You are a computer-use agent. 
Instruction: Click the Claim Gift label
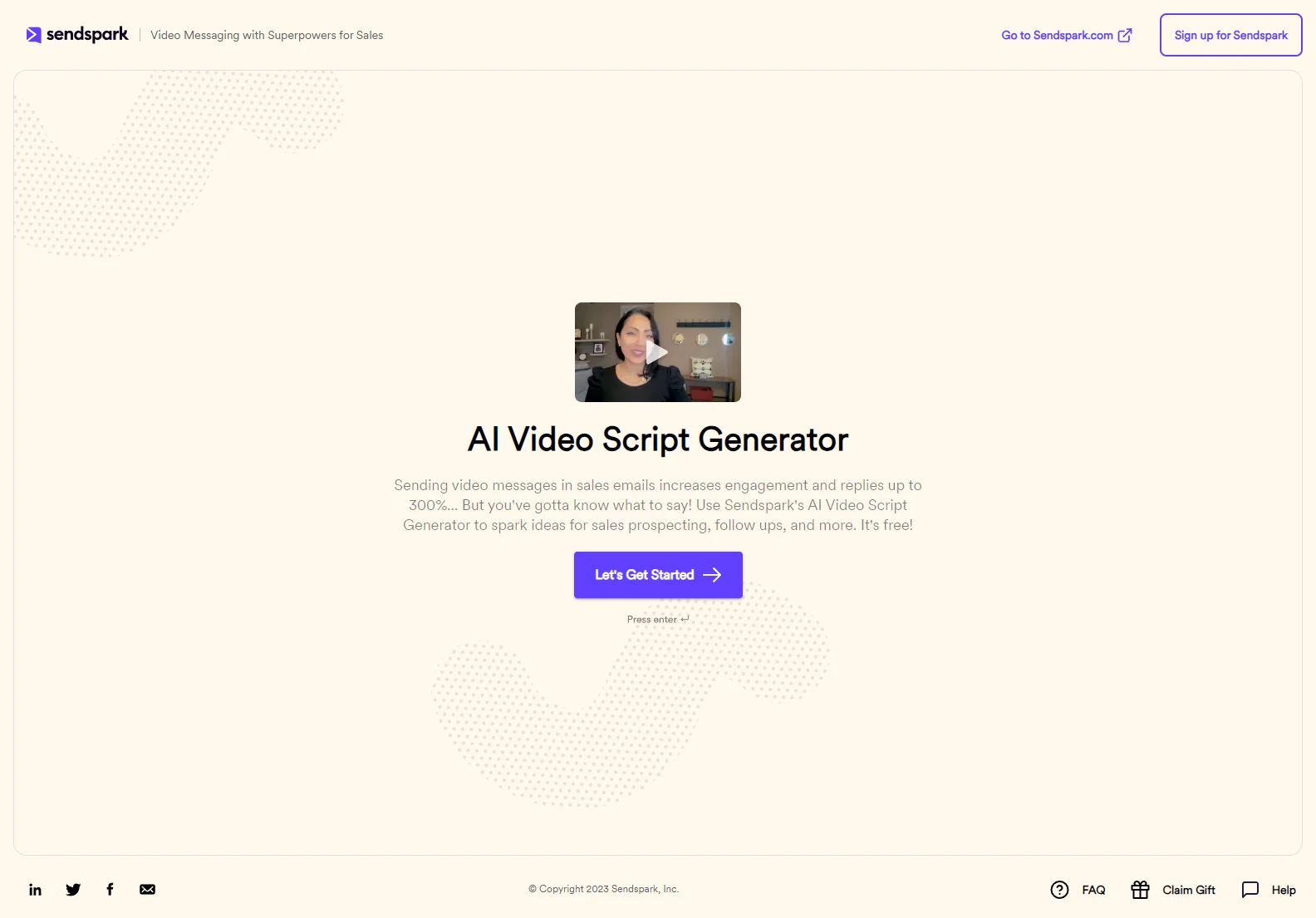point(1188,890)
